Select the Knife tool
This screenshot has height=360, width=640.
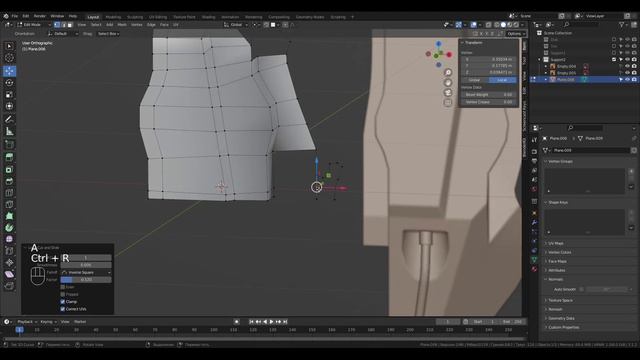9,205
